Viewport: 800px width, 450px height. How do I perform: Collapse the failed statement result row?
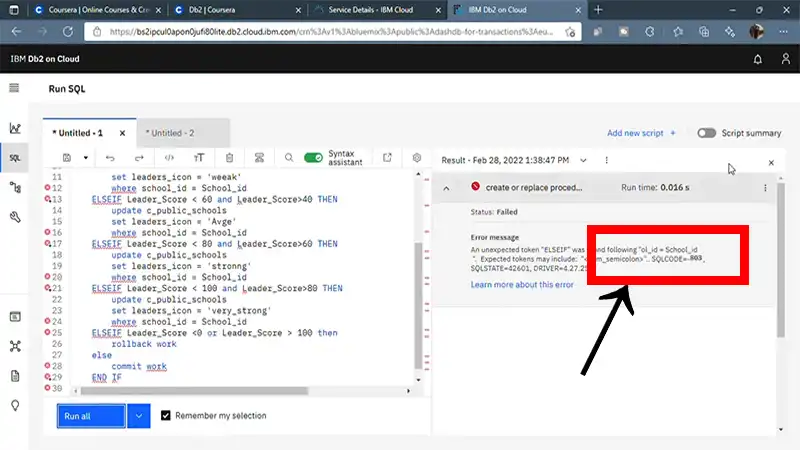446,188
